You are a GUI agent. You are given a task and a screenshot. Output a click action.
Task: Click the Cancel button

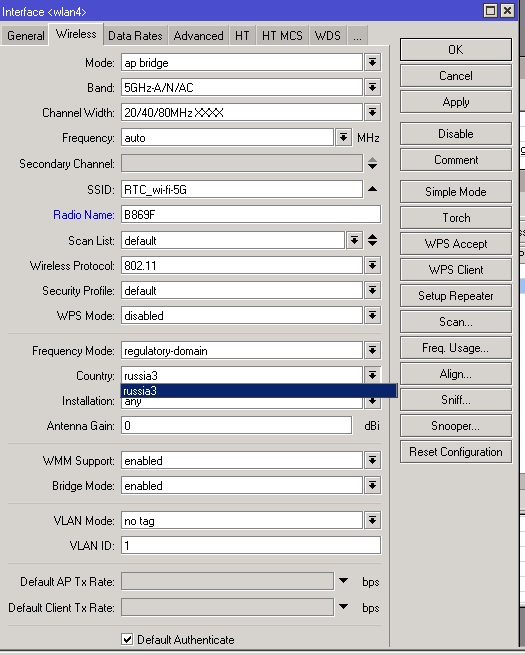click(x=456, y=76)
